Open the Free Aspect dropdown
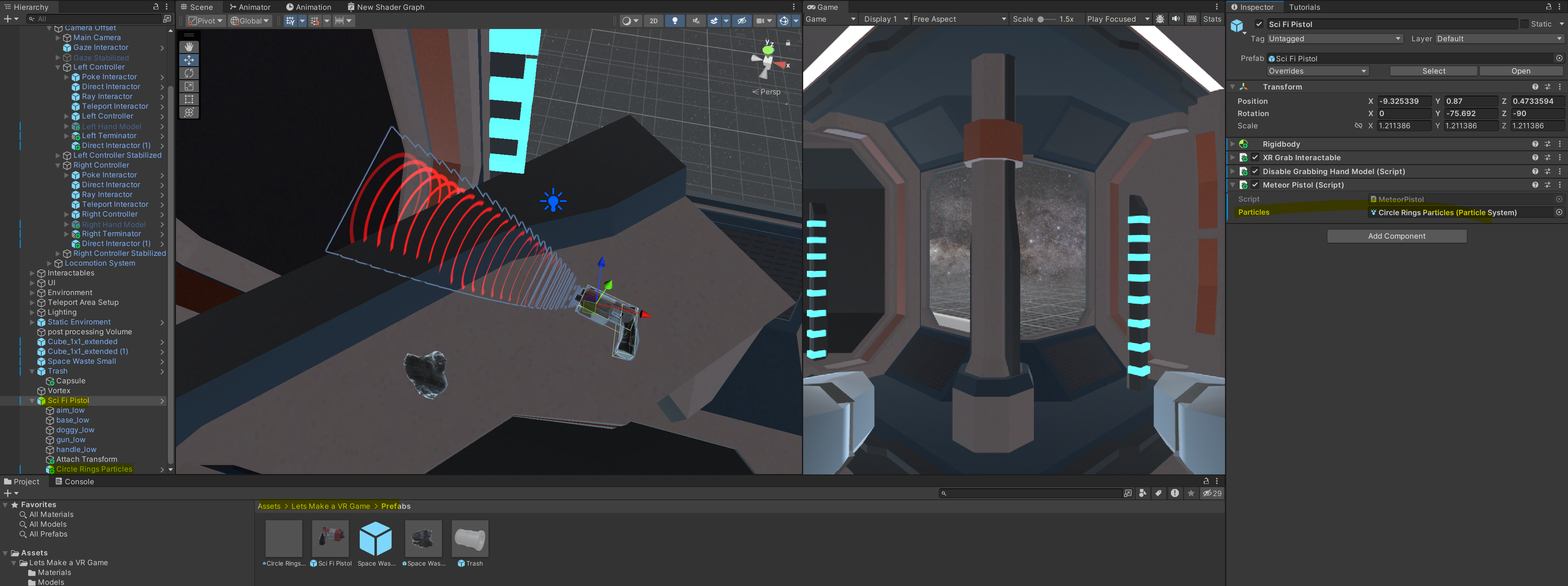 (959, 19)
